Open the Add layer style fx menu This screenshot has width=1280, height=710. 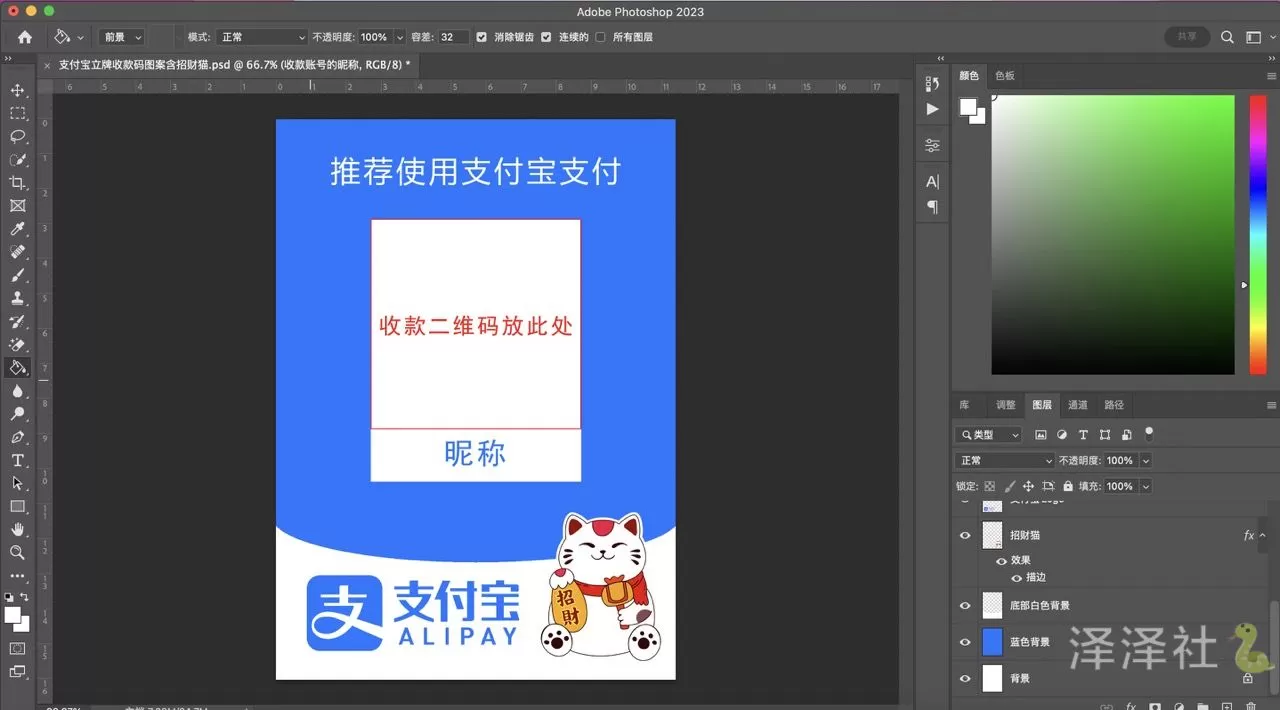[1130, 705]
